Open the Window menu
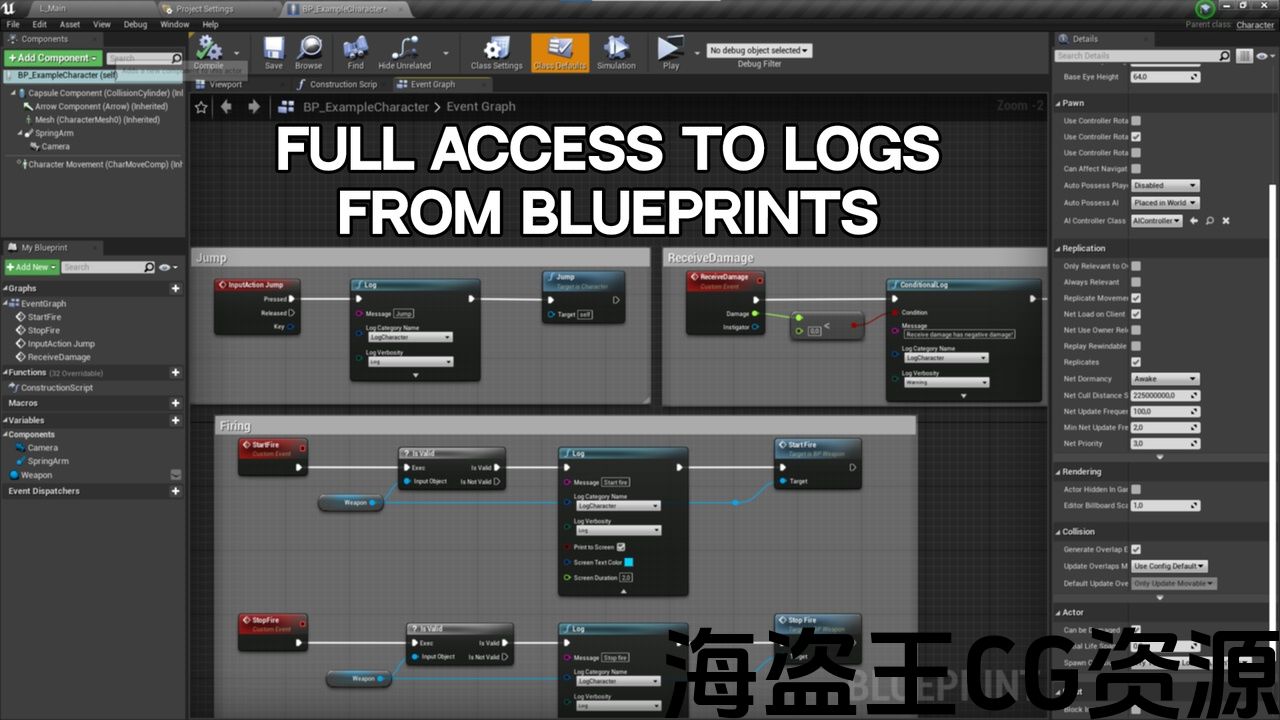Image resolution: width=1280 pixels, height=720 pixels. tap(174, 24)
